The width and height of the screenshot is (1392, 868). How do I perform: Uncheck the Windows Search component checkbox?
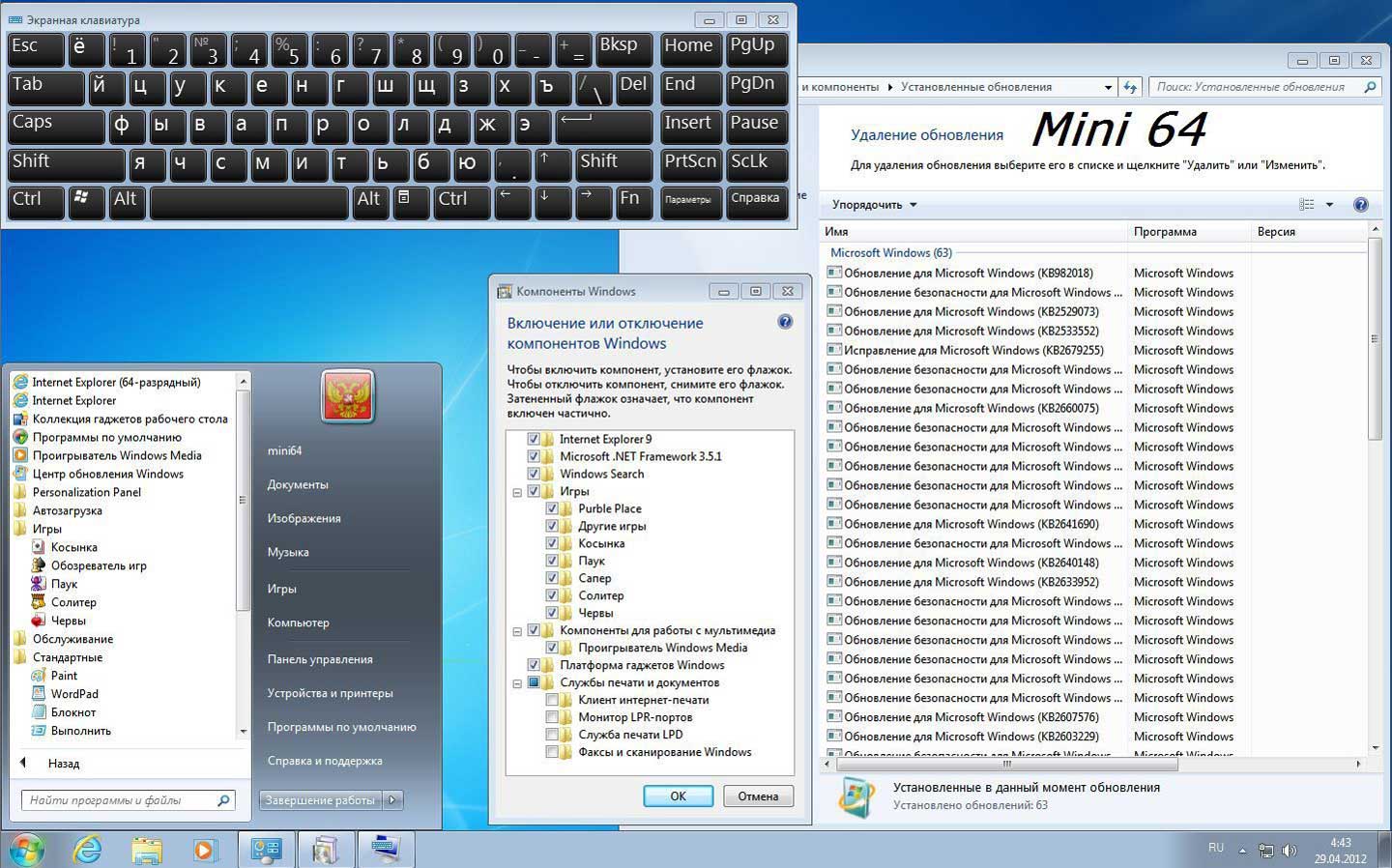click(x=534, y=474)
